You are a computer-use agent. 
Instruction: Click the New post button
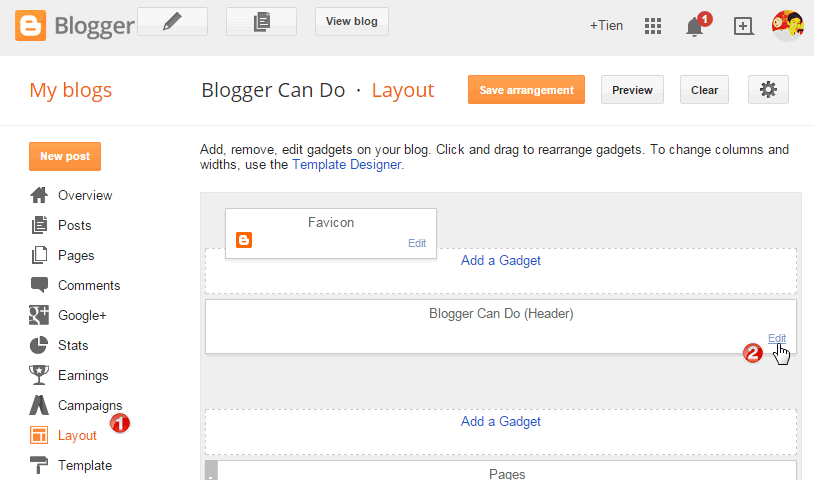point(65,156)
